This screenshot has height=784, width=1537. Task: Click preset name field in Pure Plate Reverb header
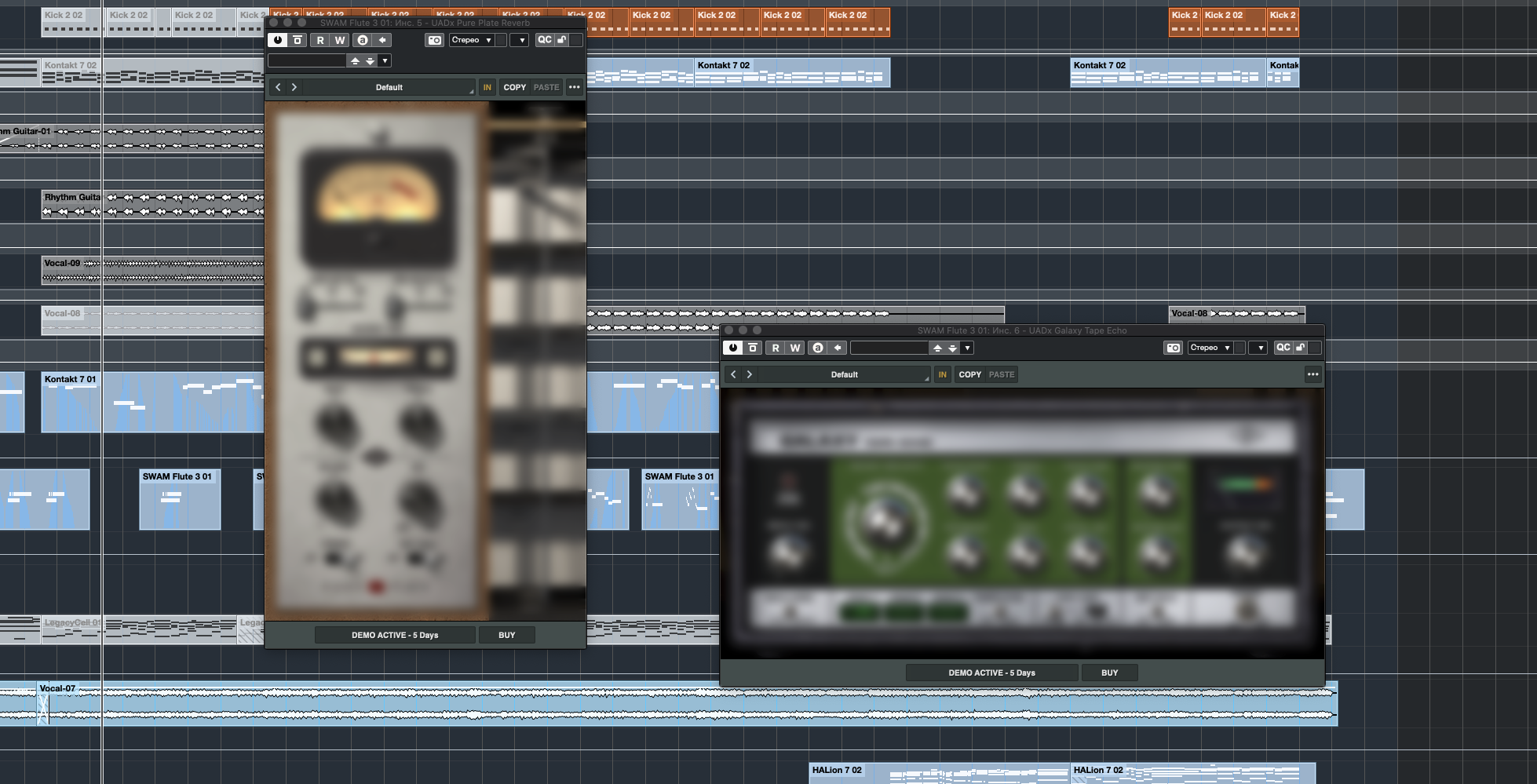point(306,60)
